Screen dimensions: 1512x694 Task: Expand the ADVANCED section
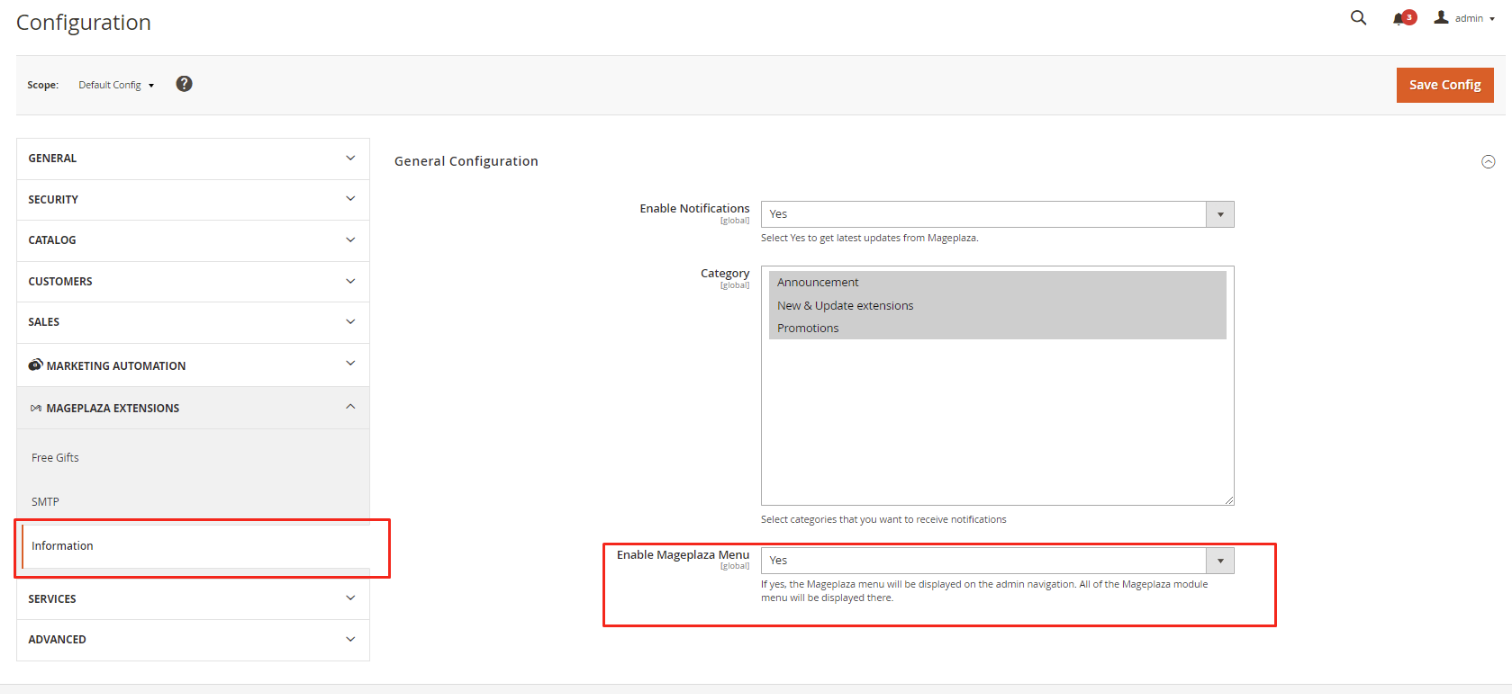point(193,639)
